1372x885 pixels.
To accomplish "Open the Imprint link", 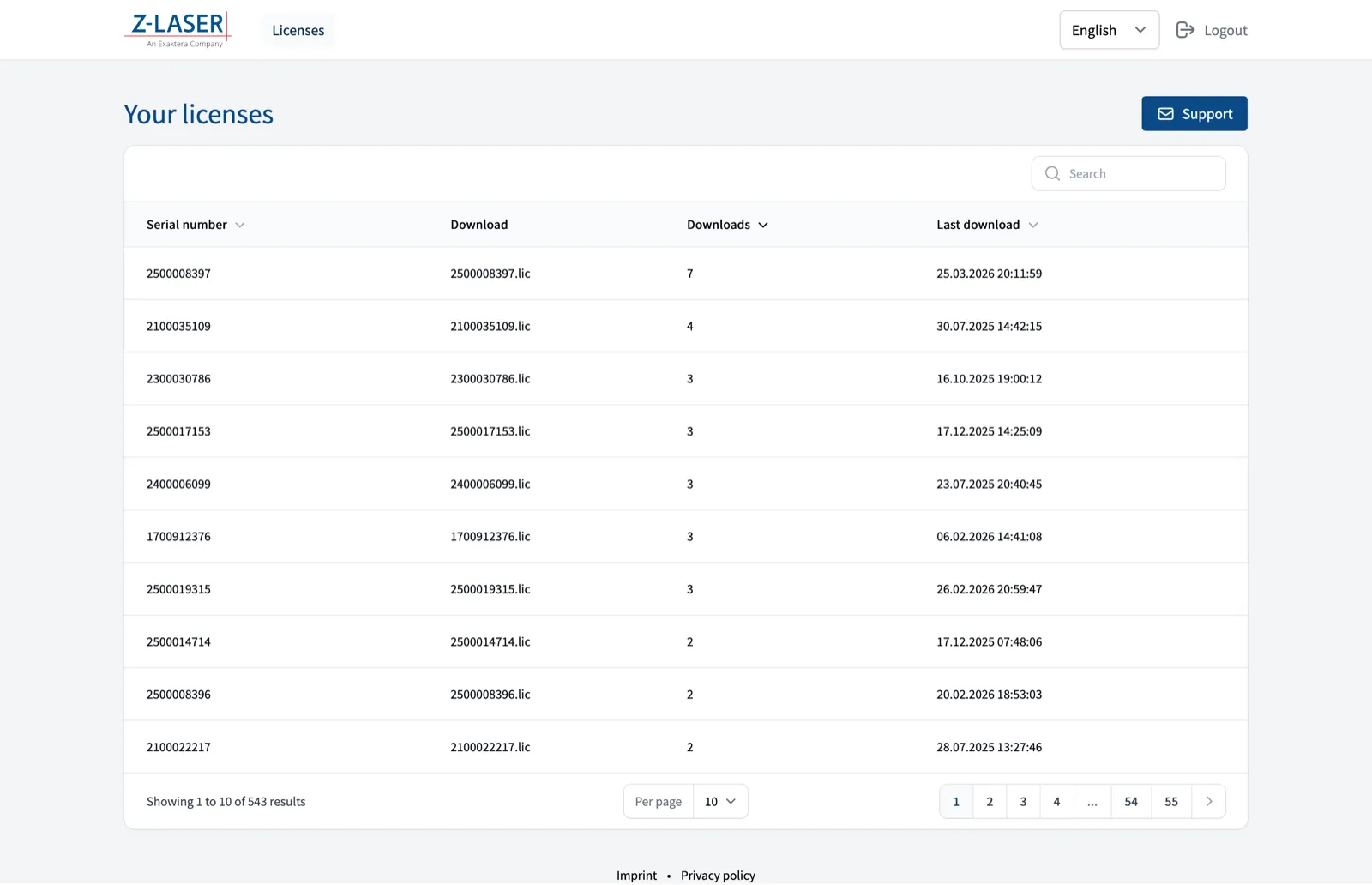I will tap(636, 875).
